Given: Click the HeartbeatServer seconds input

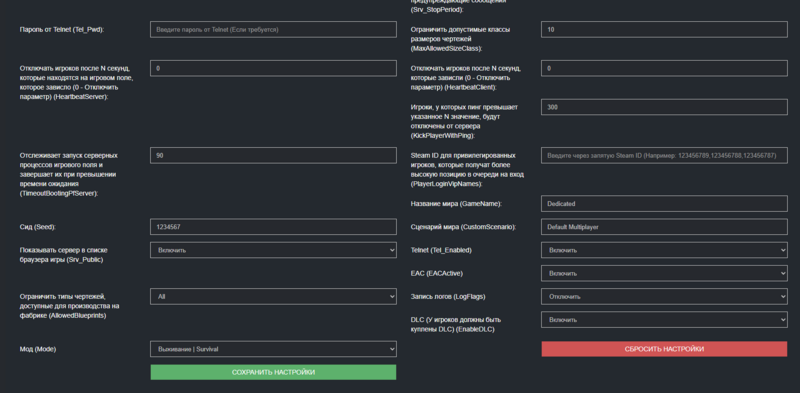Looking at the screenshot, I should (273, 68).
